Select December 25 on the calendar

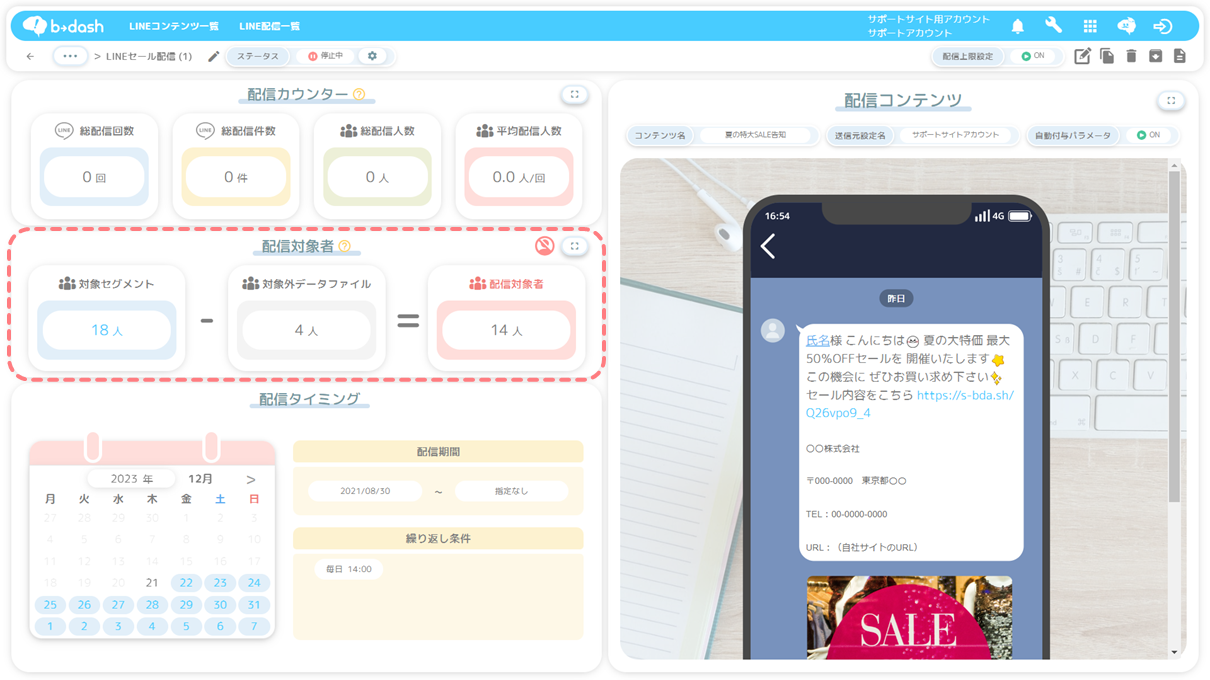(x=50, y=605)
